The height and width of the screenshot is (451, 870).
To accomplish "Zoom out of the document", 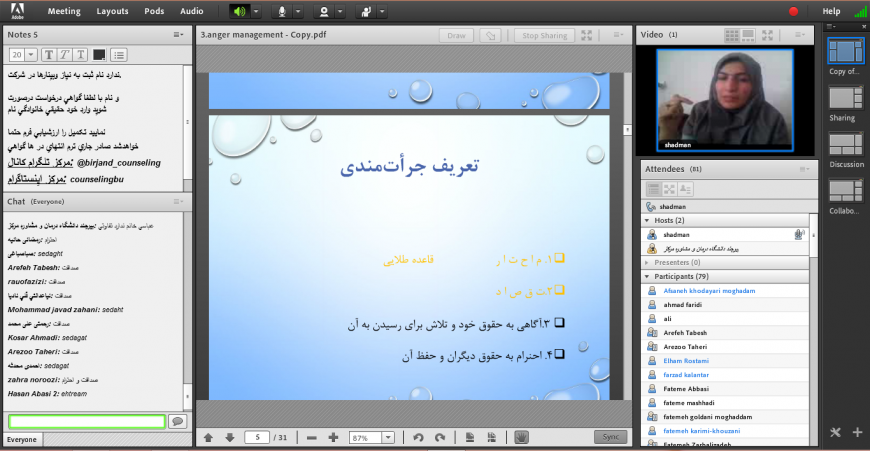I will pyautogui.click(x=311, y=438).
